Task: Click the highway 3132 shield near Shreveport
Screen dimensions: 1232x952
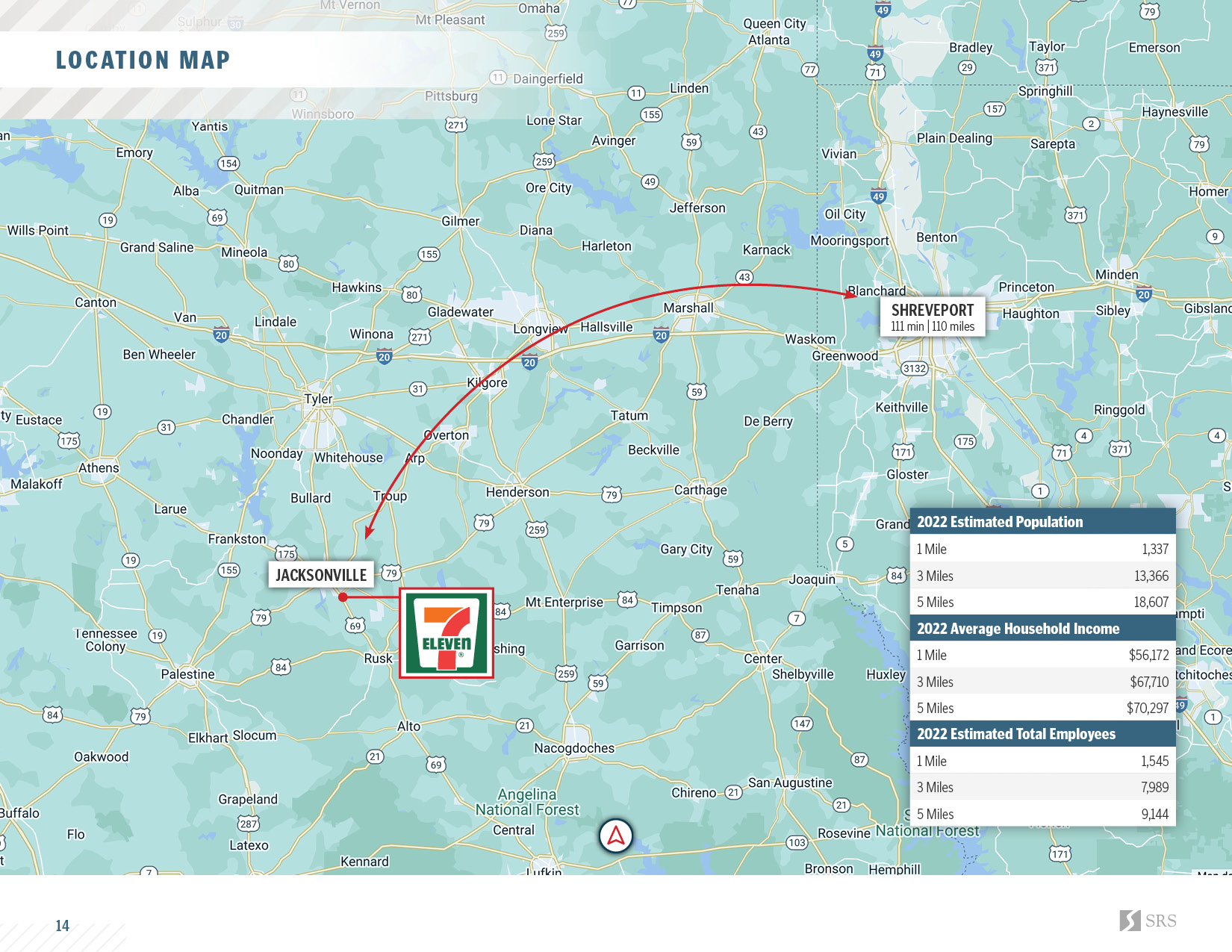Action: click(x=915, y=368)
